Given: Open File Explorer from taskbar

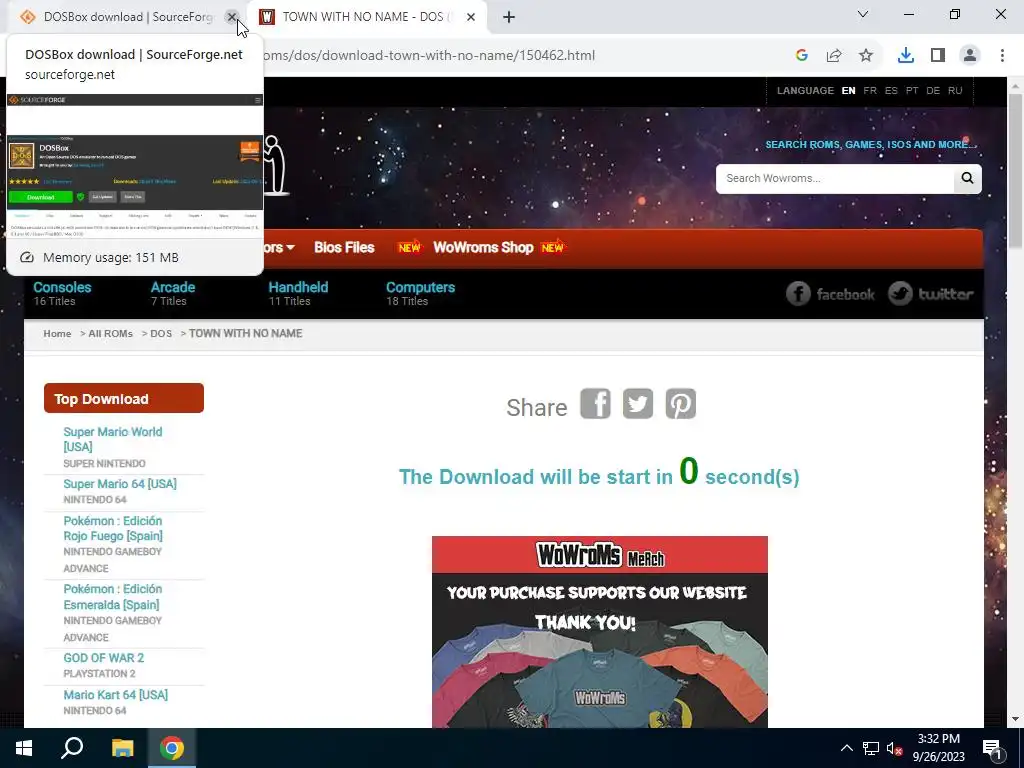Looking at the screenshot, I should 122,748.
